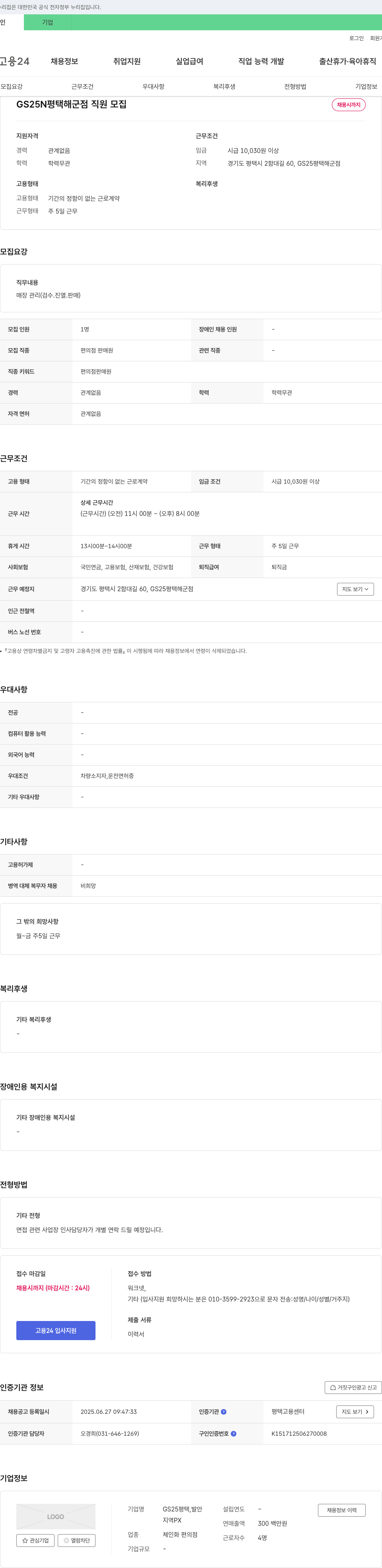Open the 취업지원 menu

(127, 61)
